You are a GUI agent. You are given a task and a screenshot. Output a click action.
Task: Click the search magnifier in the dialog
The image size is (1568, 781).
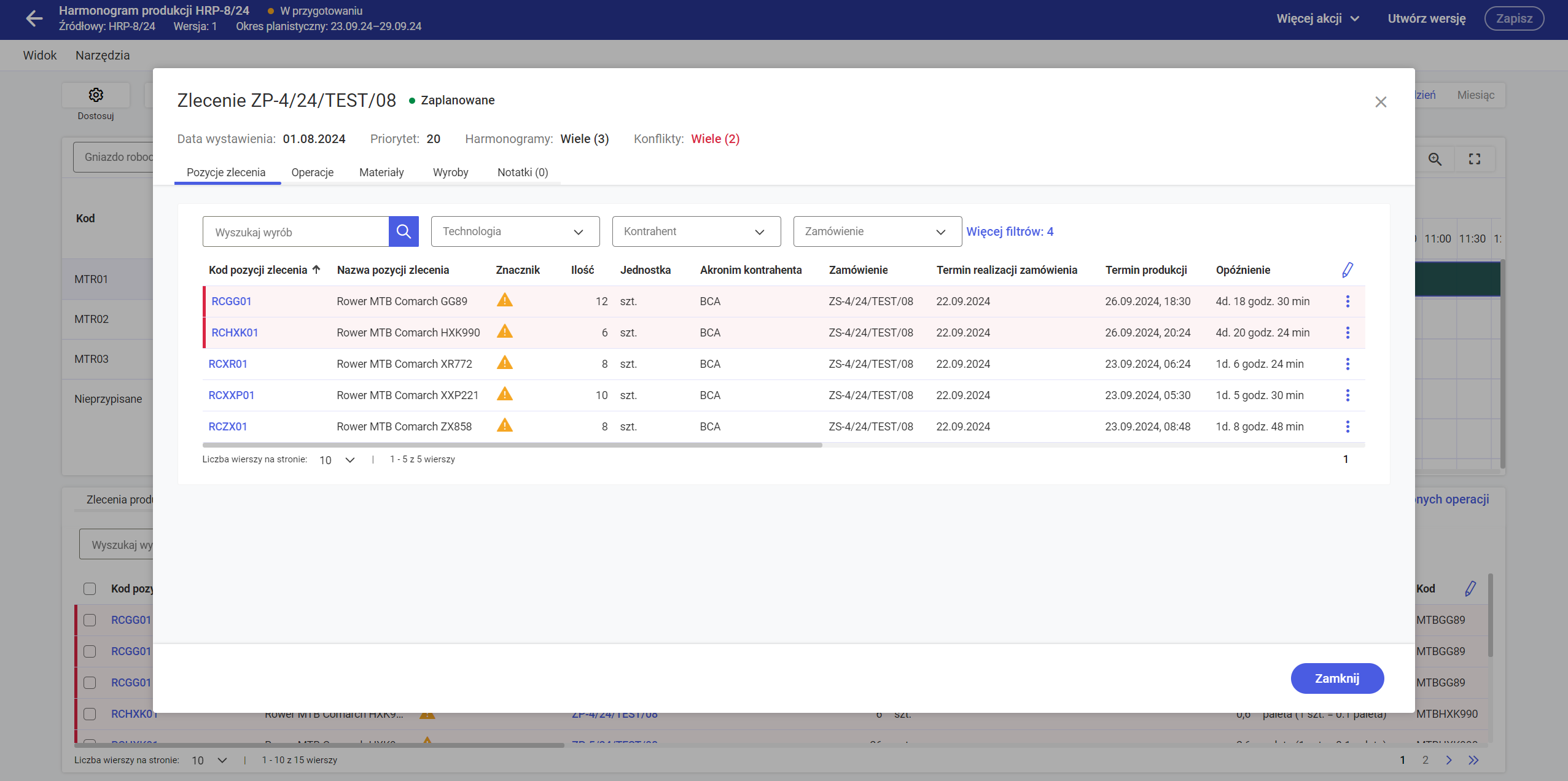404,231
